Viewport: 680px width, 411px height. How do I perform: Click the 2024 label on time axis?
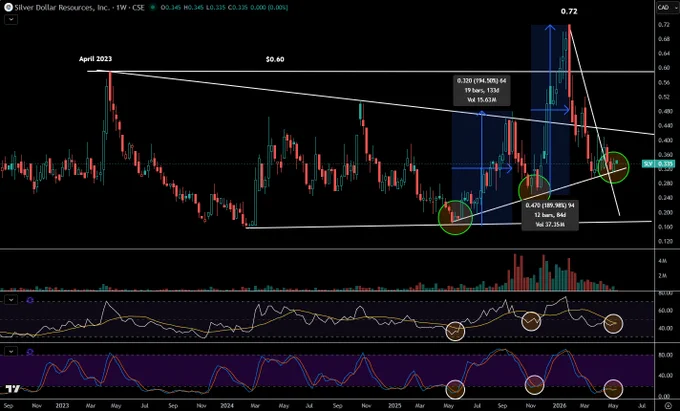(227, 406)
